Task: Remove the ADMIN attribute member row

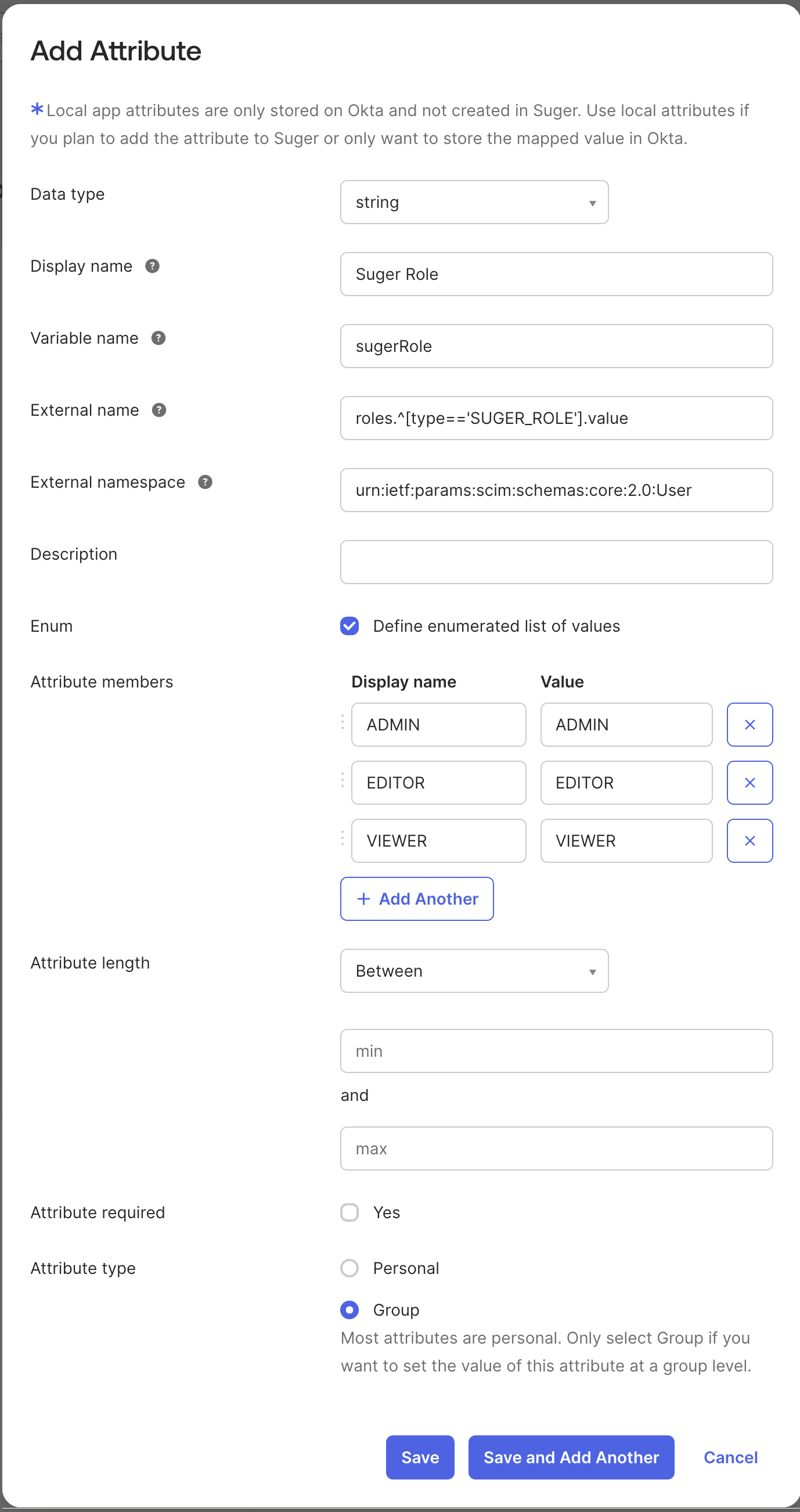Action: click(749, 724)
